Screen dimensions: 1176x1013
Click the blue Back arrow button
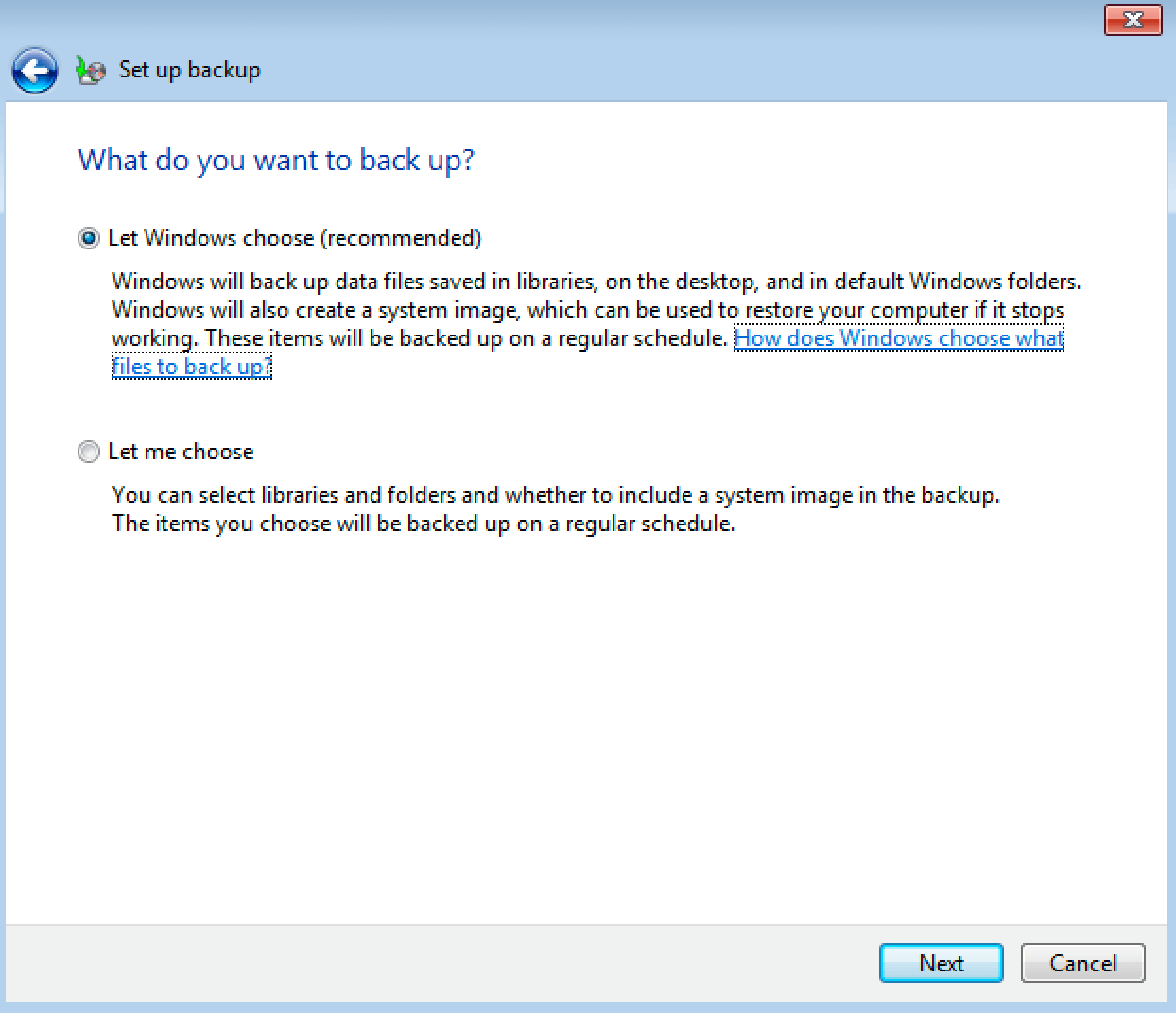(x=35, y=71)
